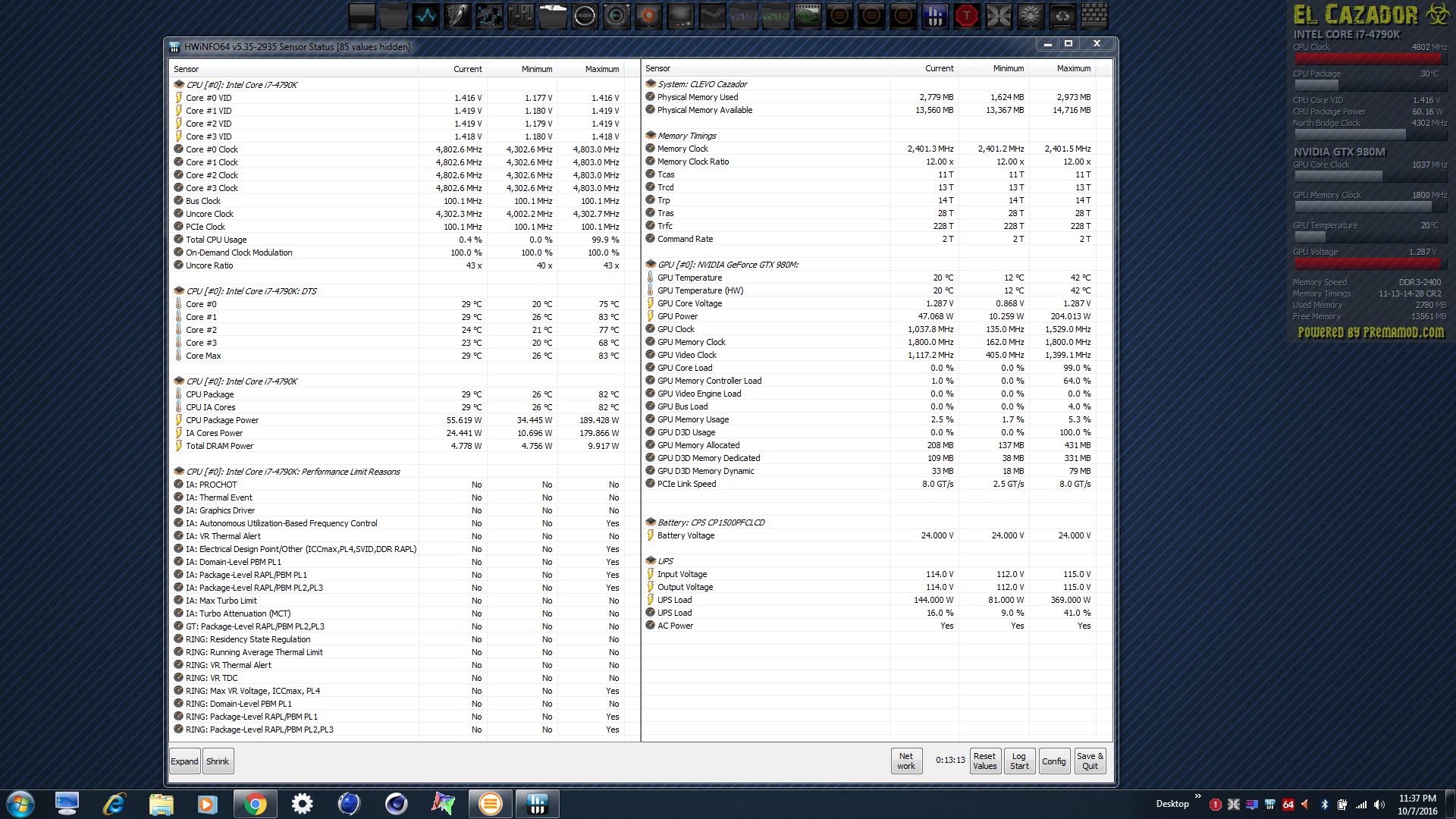Image resolution: width=1456 pixels, height=819 pixels.
Task: Click the Desktop toolbar label on taskbar
Action: point(1172,804)
